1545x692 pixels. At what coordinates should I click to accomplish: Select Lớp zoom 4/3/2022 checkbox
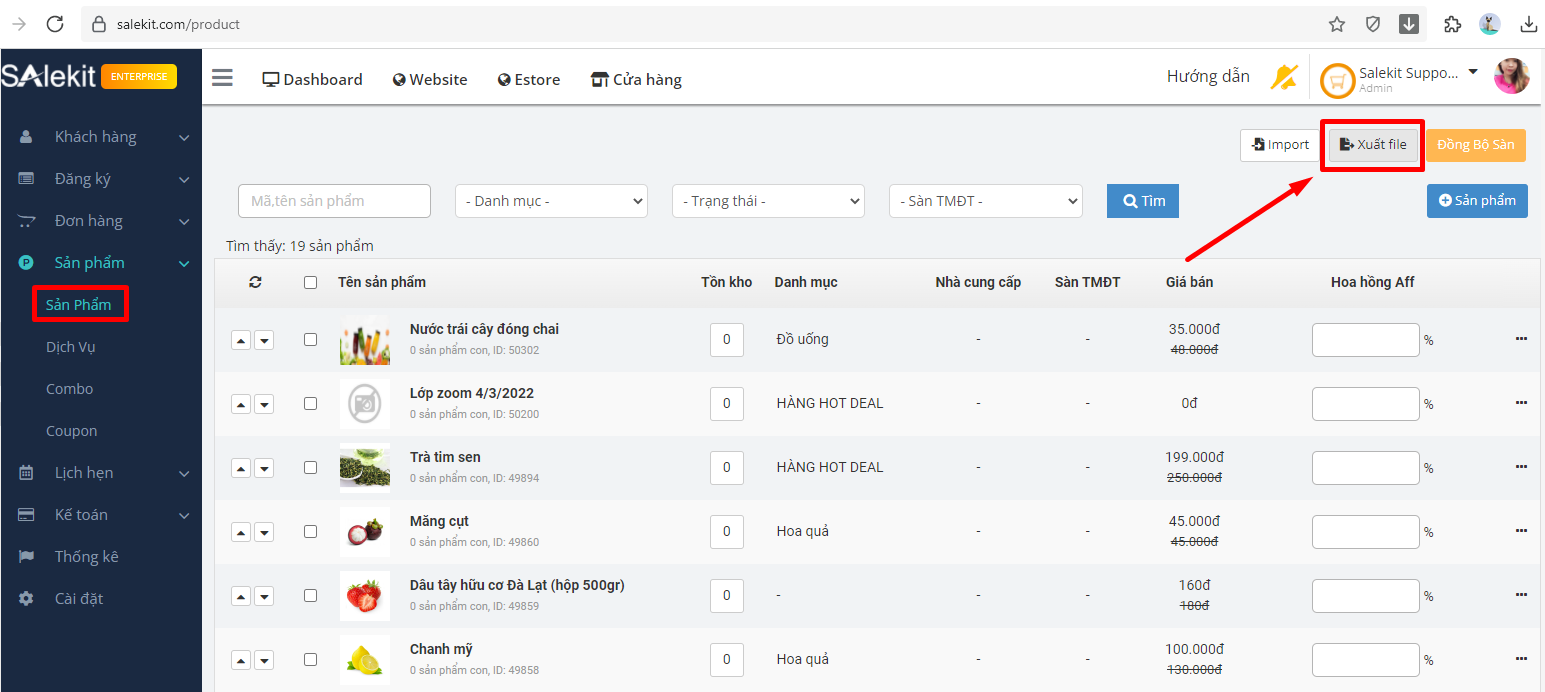[310, 403]
